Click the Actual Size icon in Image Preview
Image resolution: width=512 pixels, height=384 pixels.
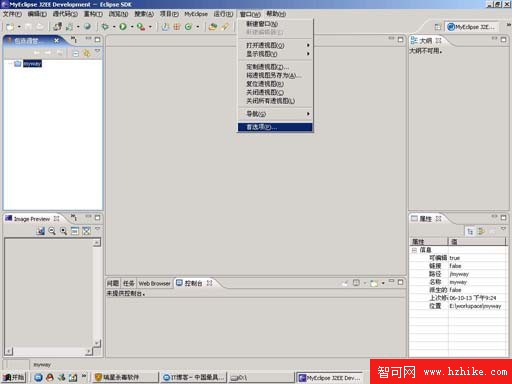point(75,231)
